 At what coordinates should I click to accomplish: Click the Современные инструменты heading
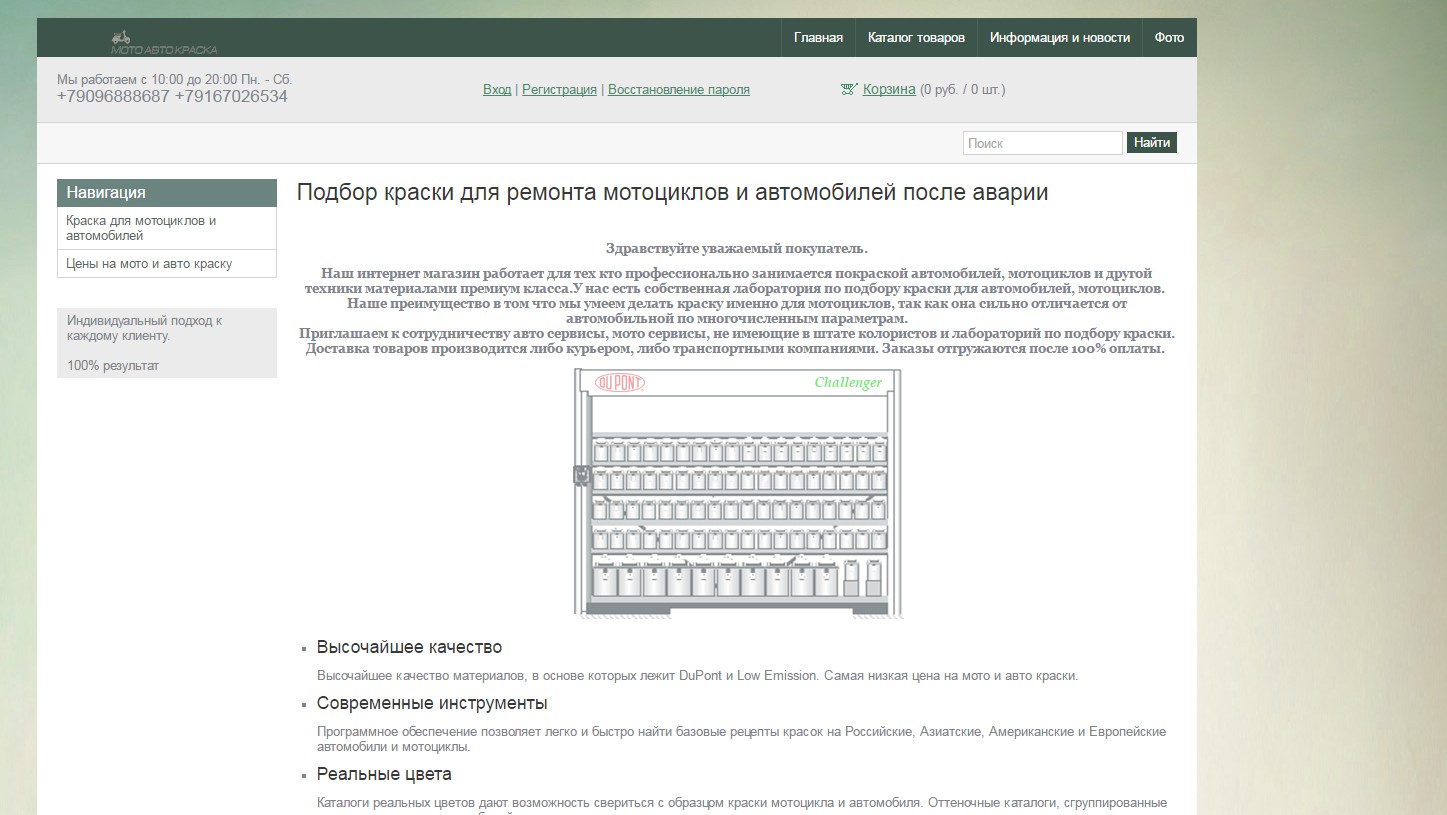click(x=432, y=703)
